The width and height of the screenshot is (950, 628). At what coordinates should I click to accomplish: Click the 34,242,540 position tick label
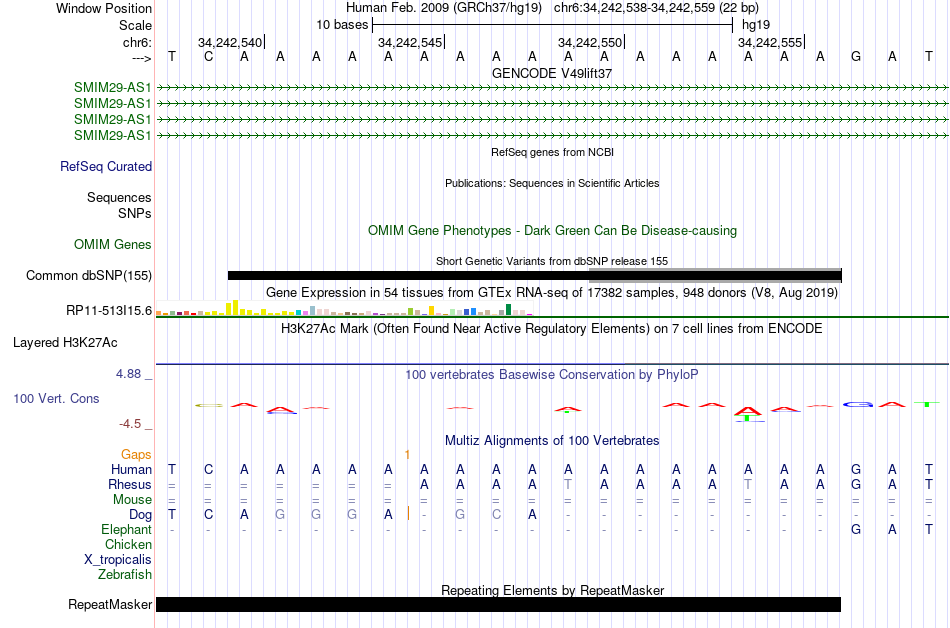pos(230,43)
